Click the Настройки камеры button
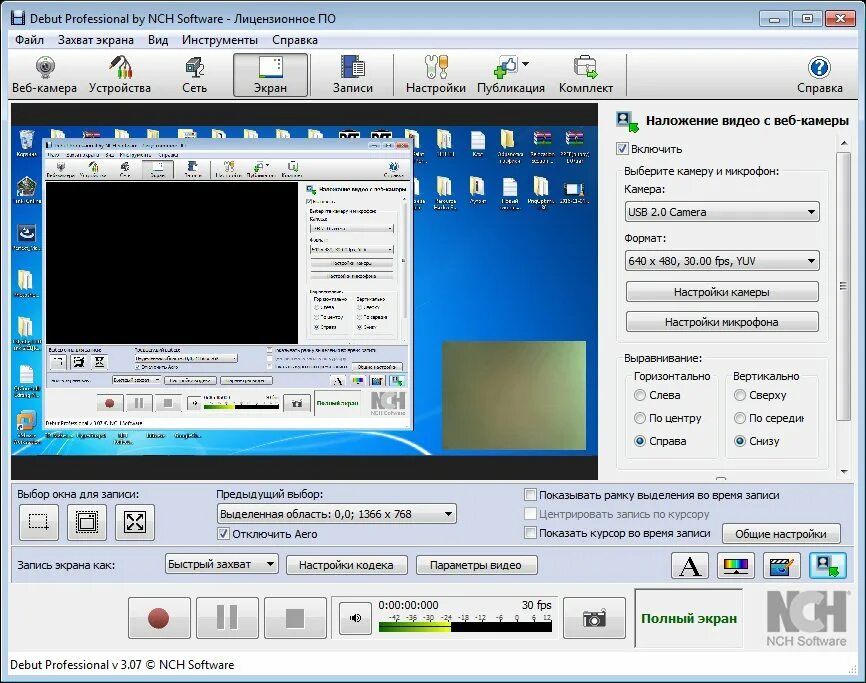Image resolution: width=866 pixels, height=683 pixels. tap(722, 292)
